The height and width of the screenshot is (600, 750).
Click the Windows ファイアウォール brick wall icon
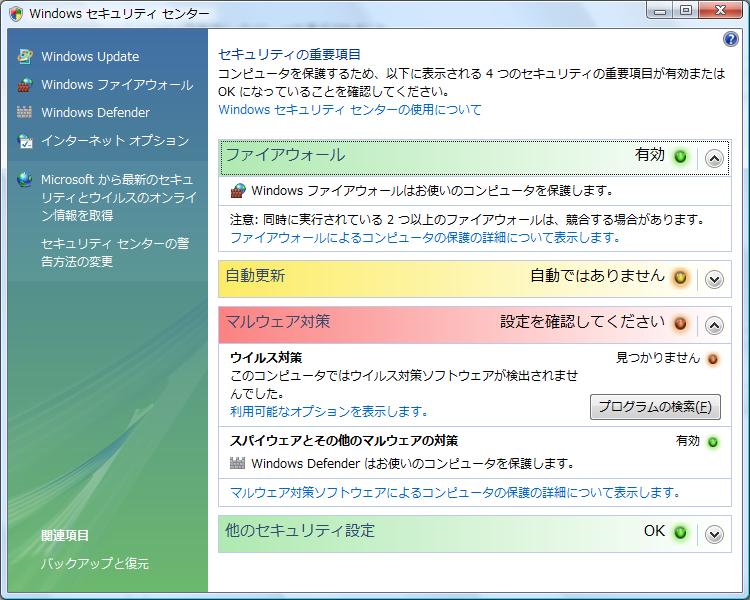(x=24, y=85)
